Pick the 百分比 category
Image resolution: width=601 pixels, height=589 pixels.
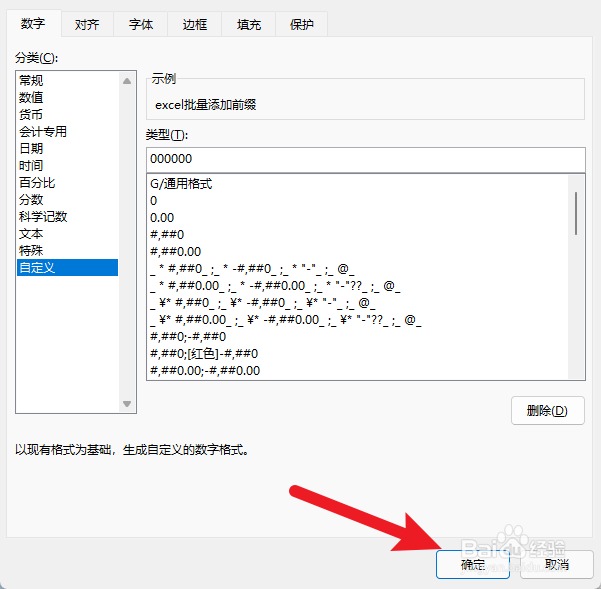[x=67, y=182]
